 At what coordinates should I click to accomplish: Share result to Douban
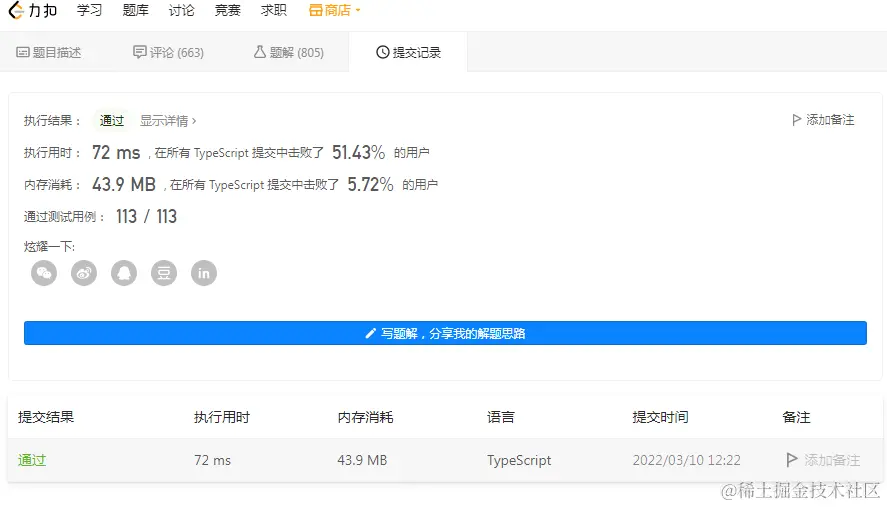pos(164,273)
